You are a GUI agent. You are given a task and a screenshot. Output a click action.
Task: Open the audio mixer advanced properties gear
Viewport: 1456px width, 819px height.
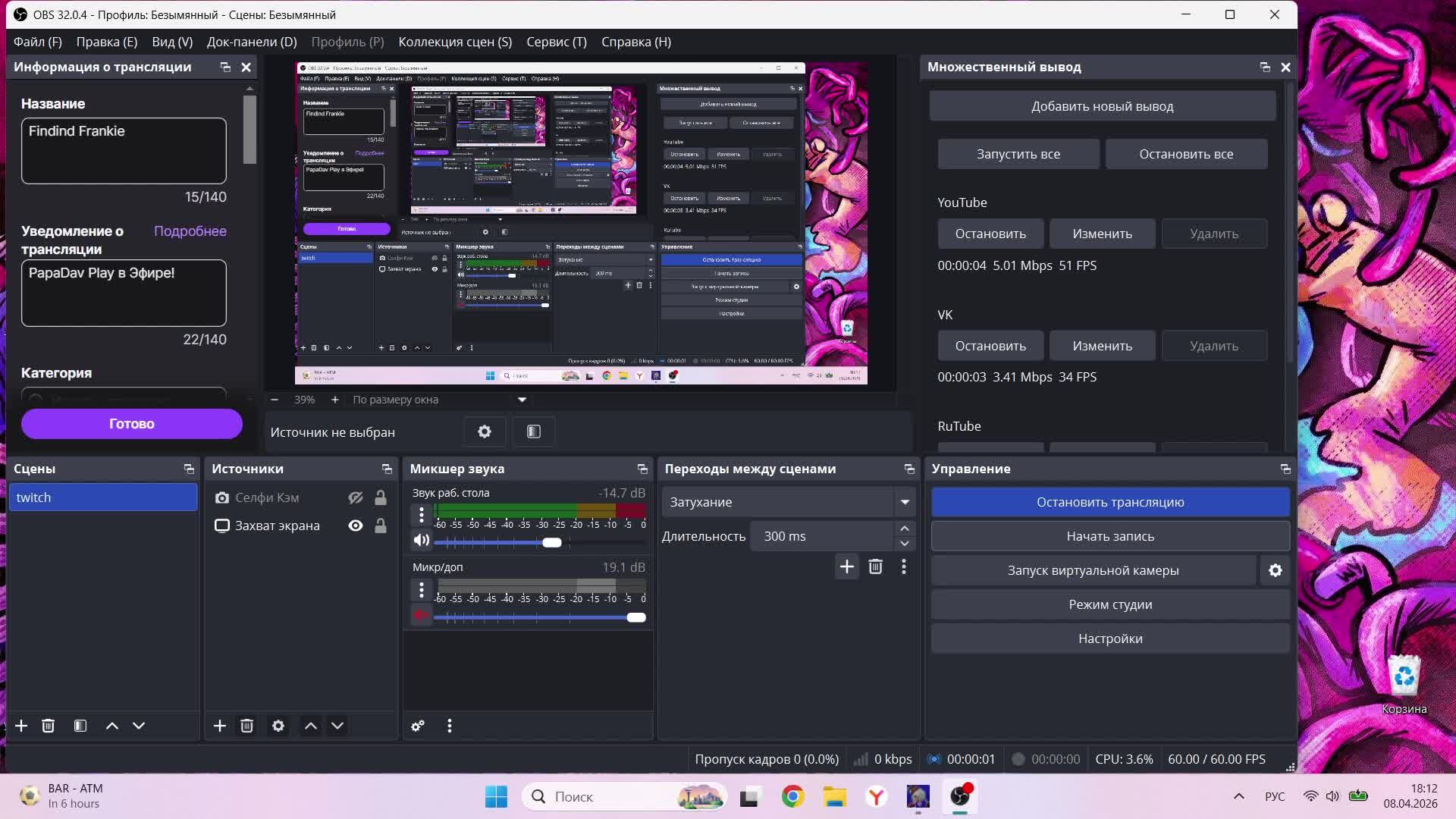[418, 726]
